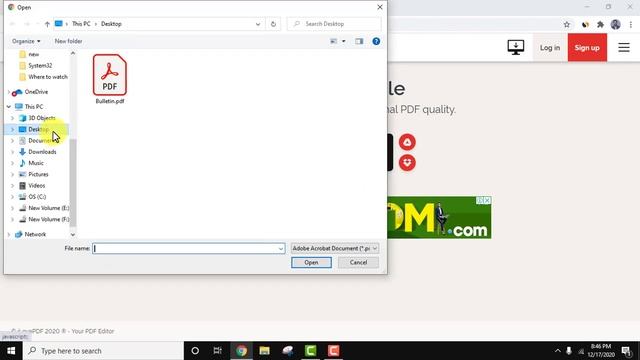The height and width of the screenshot is (360, 640).
Task: Open the view options dropdown arrow
Action: tap(344, 41)
